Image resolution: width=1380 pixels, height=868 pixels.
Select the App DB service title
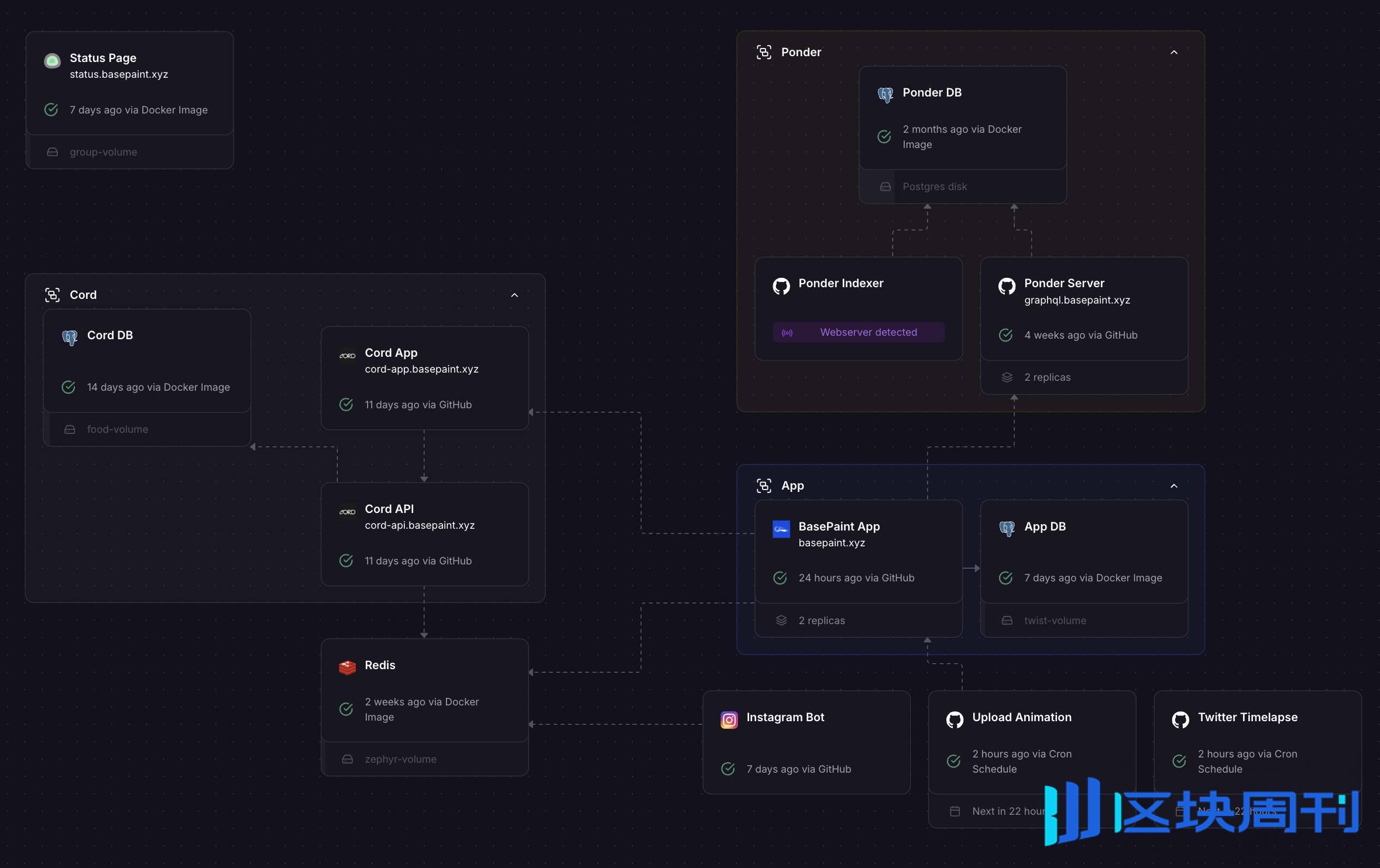click(x=1045, y=526)
